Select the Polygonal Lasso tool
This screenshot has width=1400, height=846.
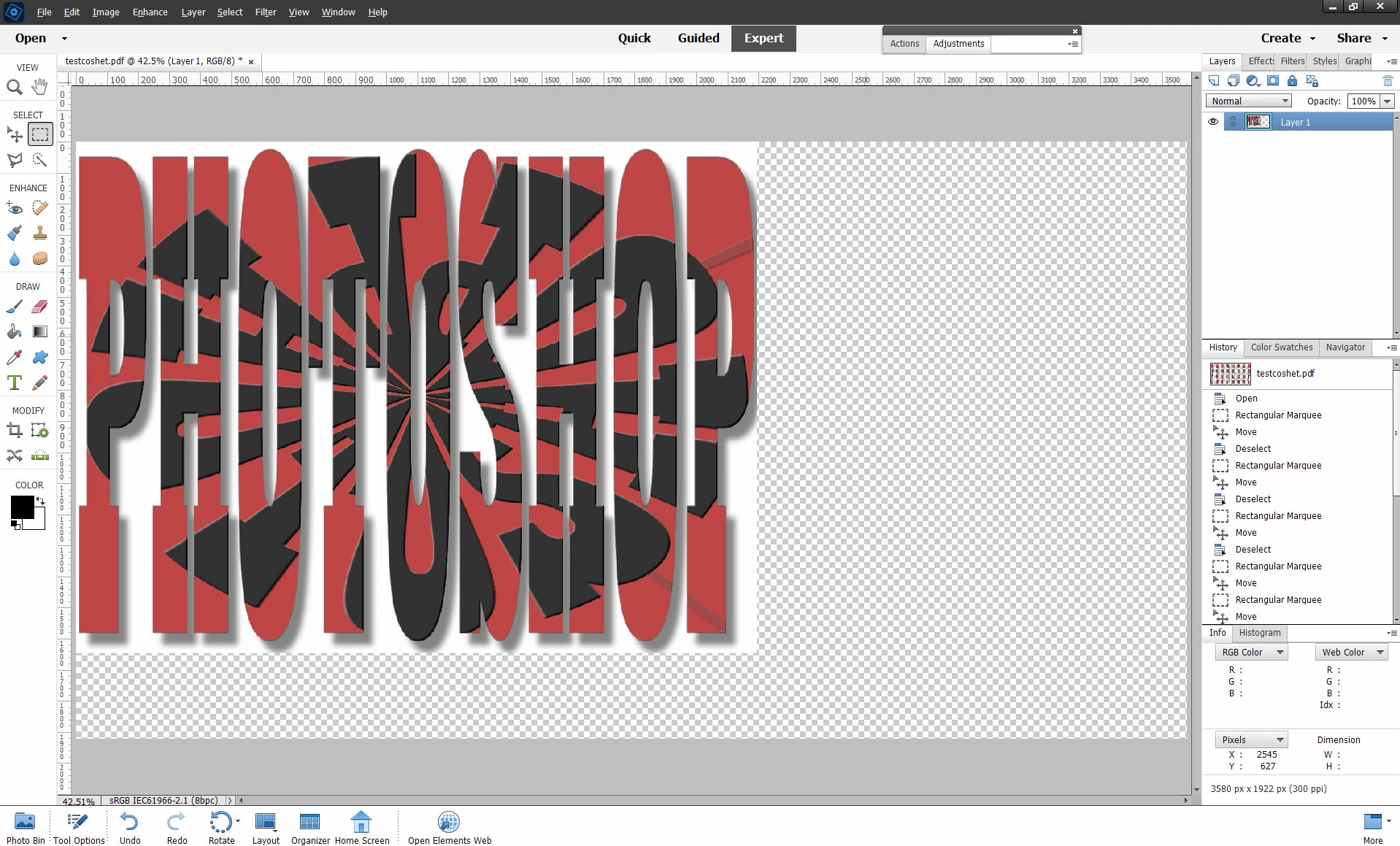point(14,160)
